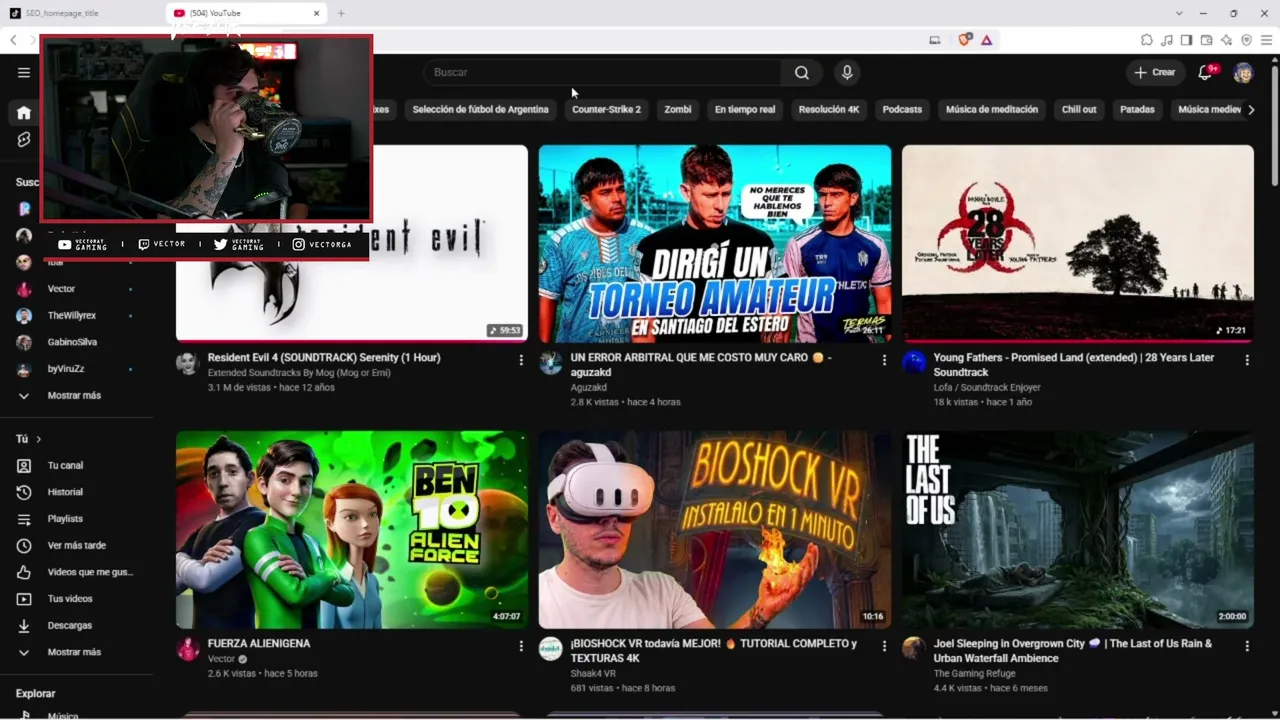Filter by Selección de fútbol de Argentina
The image size is (1280, 720).
coord(480,110)
